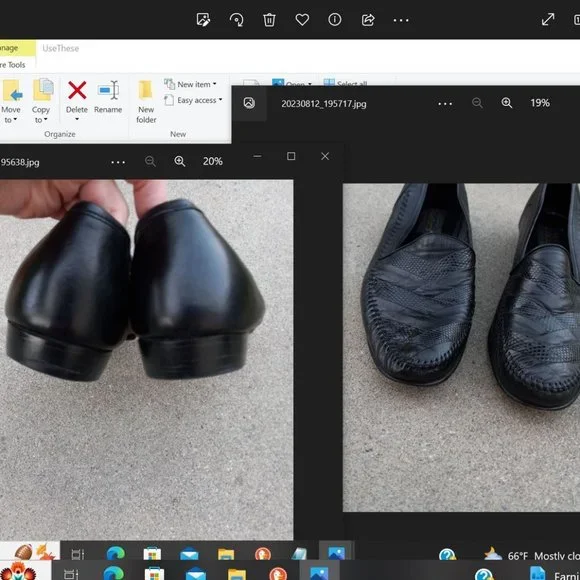Open file info with the circled i icon
Viewport: 580px width, 580px height.
point(335,20)
